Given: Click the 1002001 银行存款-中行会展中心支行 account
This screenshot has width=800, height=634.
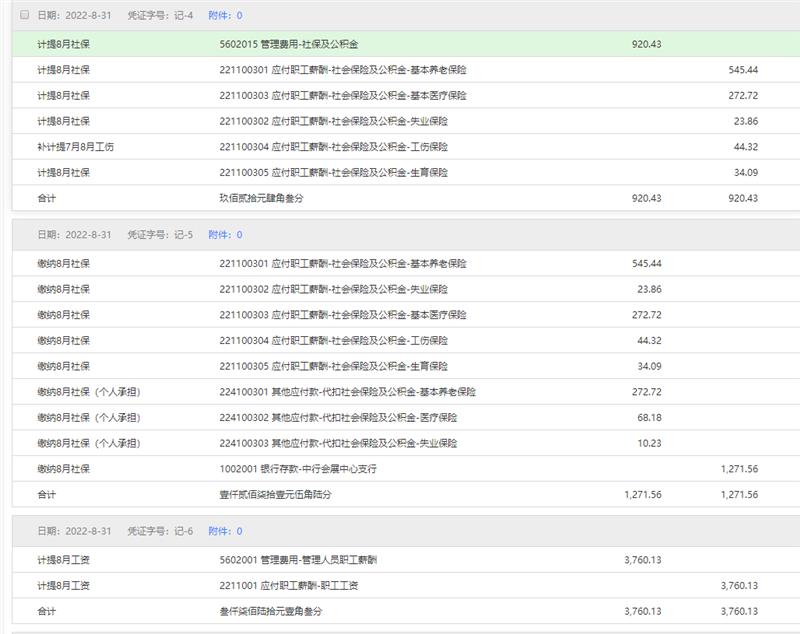Looking at the screenshot, I should (298, 468).
